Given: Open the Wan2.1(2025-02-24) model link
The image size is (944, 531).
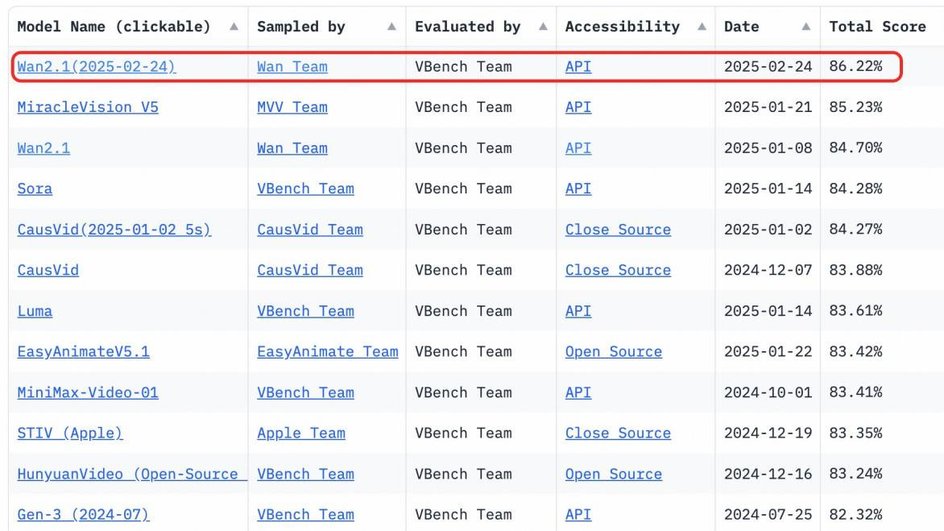Looking at the screenshot, I should pyautogui.click(x=96, y=66).
